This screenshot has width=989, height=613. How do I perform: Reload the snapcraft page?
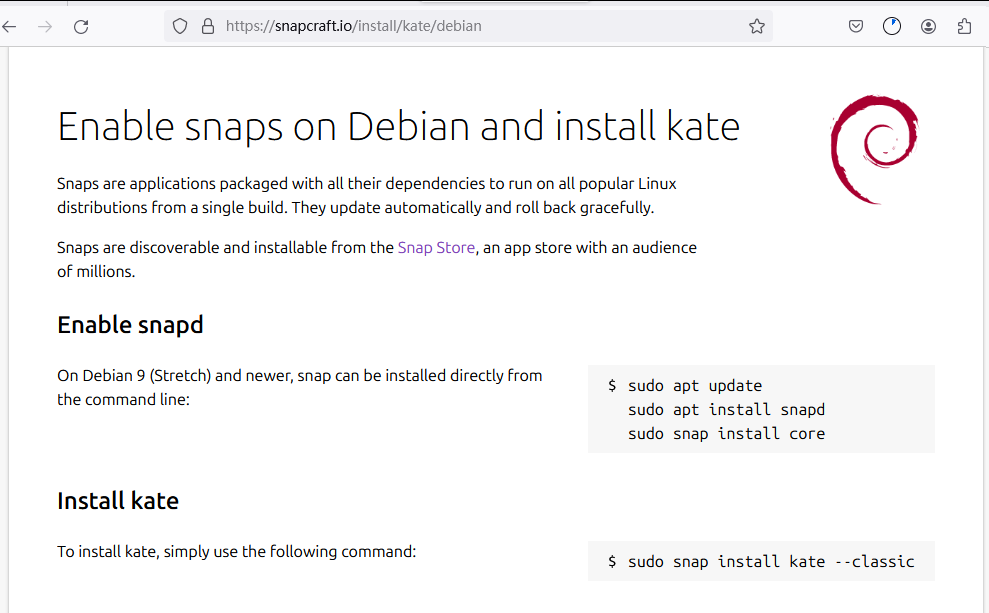[81, 26]
